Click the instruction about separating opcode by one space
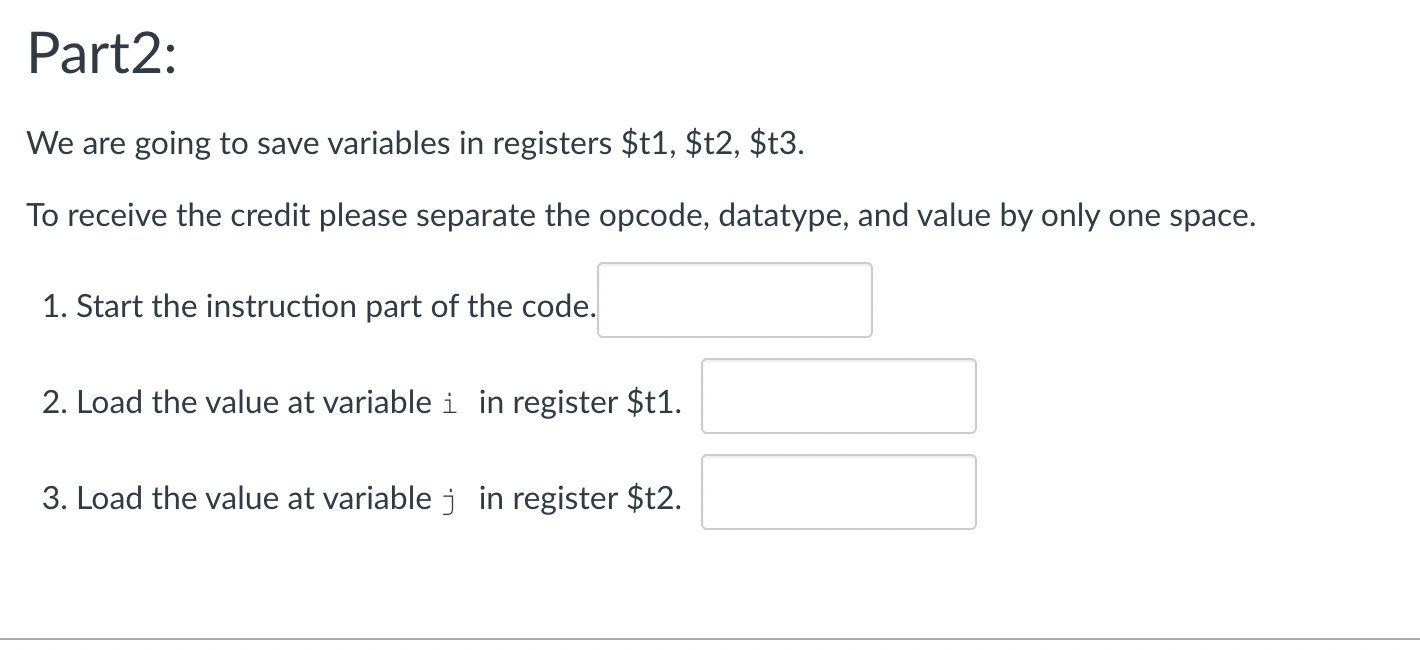The image size is (1420, 650). (x=640, y=215)
